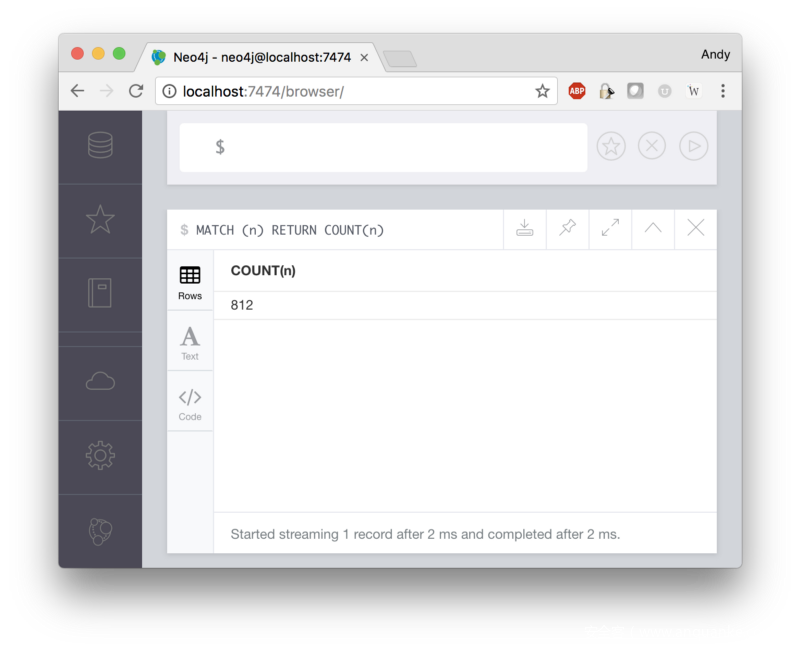Open the cloud sync sidebar icon

(x=100, y=381)
